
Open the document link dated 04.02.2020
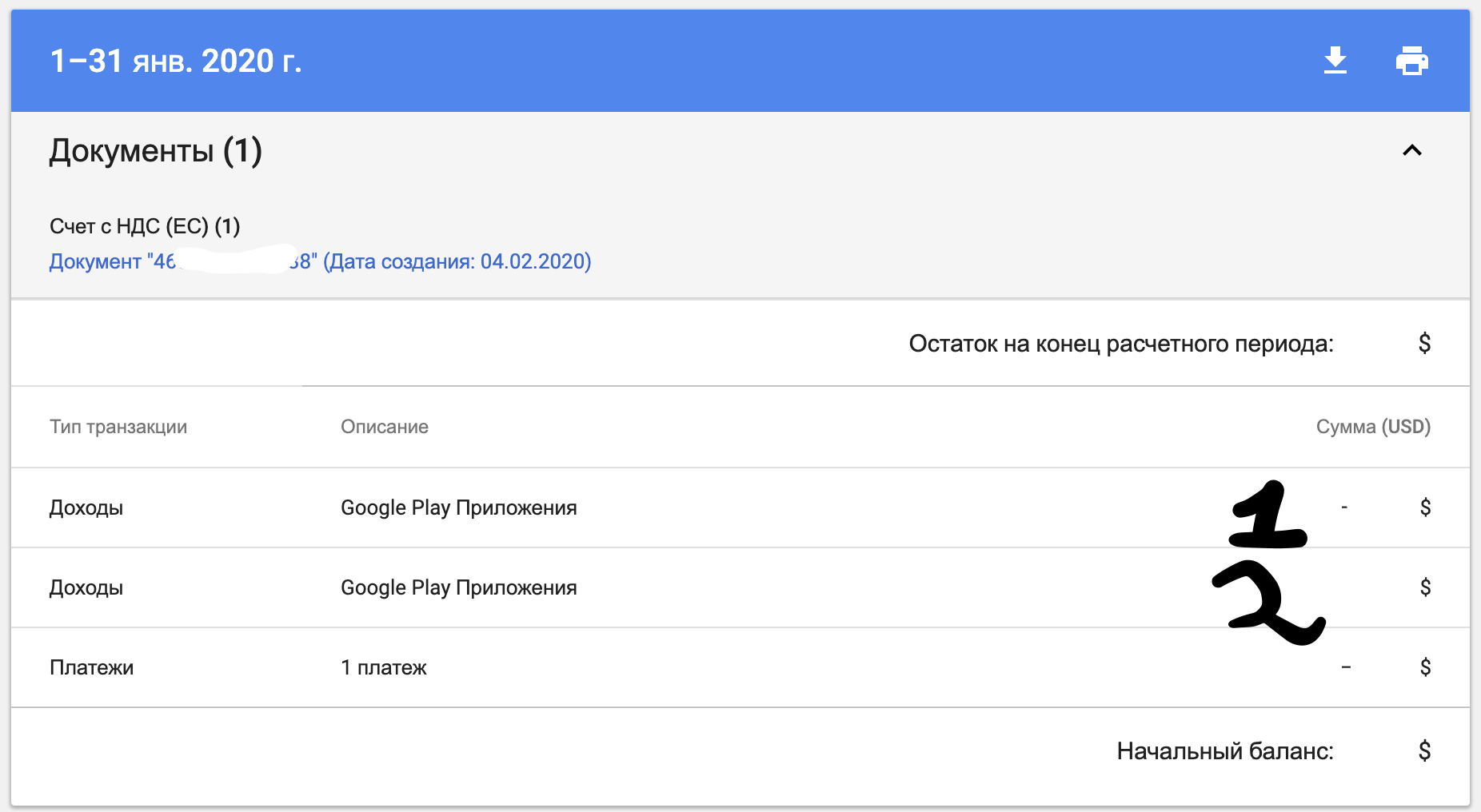click(320, 261)
